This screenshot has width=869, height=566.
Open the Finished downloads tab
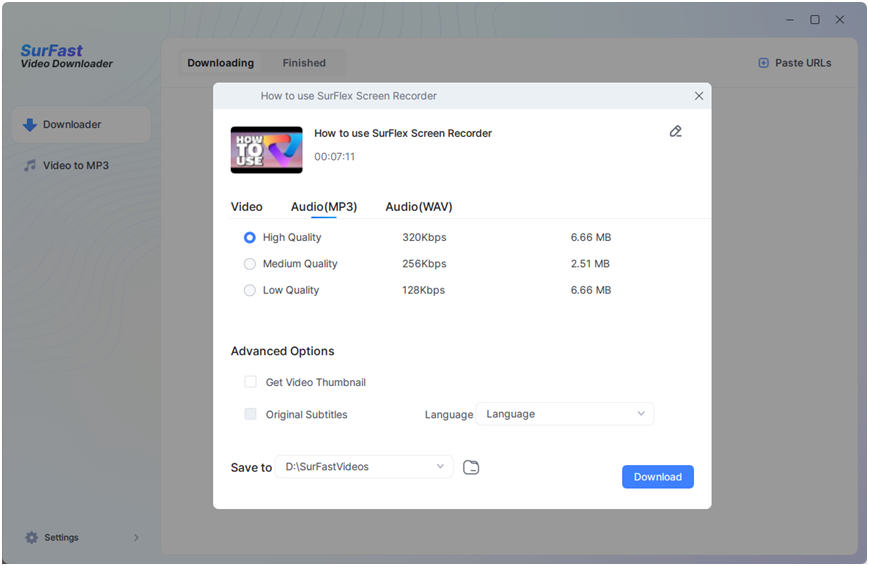coord(304,63)
